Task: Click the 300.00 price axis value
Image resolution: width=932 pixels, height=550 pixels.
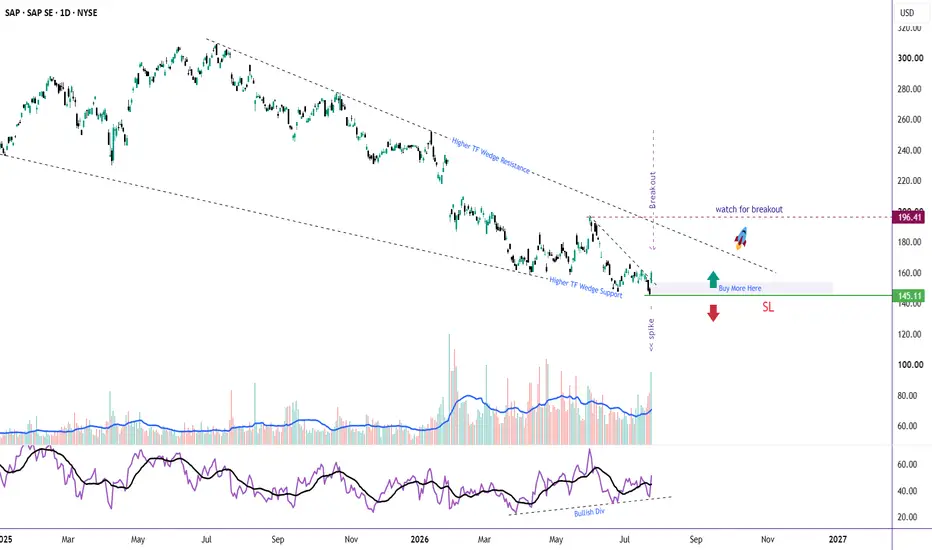Action: click(910, 58)
